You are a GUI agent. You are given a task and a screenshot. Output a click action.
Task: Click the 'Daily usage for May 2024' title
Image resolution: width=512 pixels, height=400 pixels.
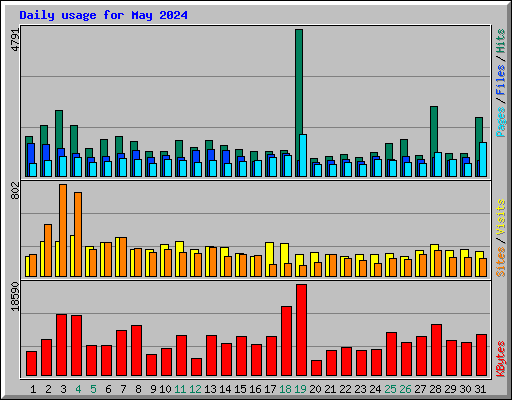[x=103, y=15]
